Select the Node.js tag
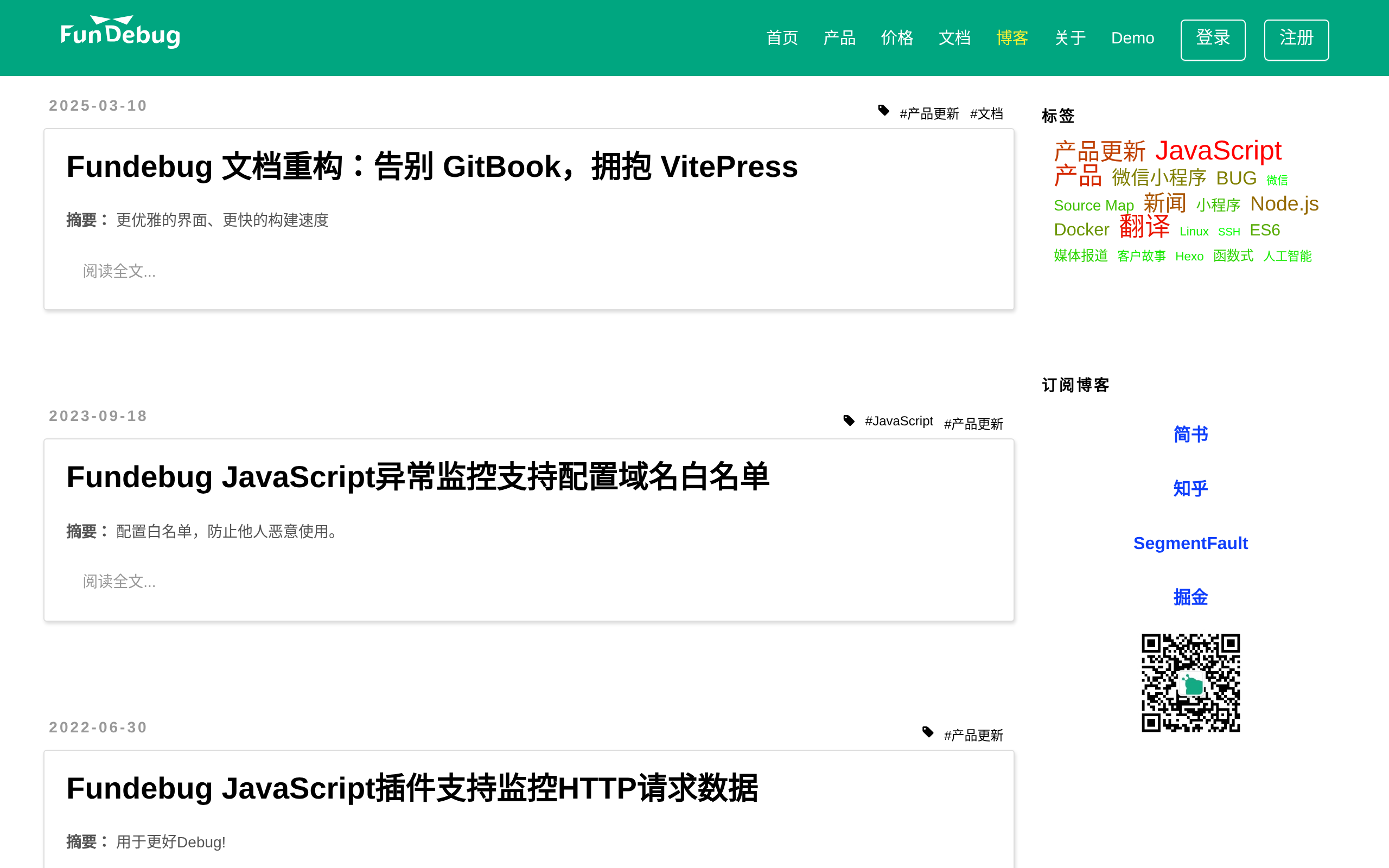The height and width of the screenshot is (868, 1389). click(x=1284, y=204)
